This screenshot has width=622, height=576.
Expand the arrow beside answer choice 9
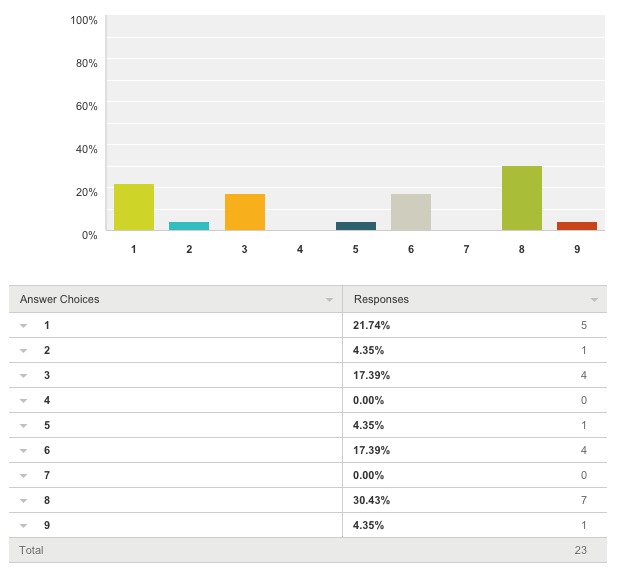(x=23, y=526)
